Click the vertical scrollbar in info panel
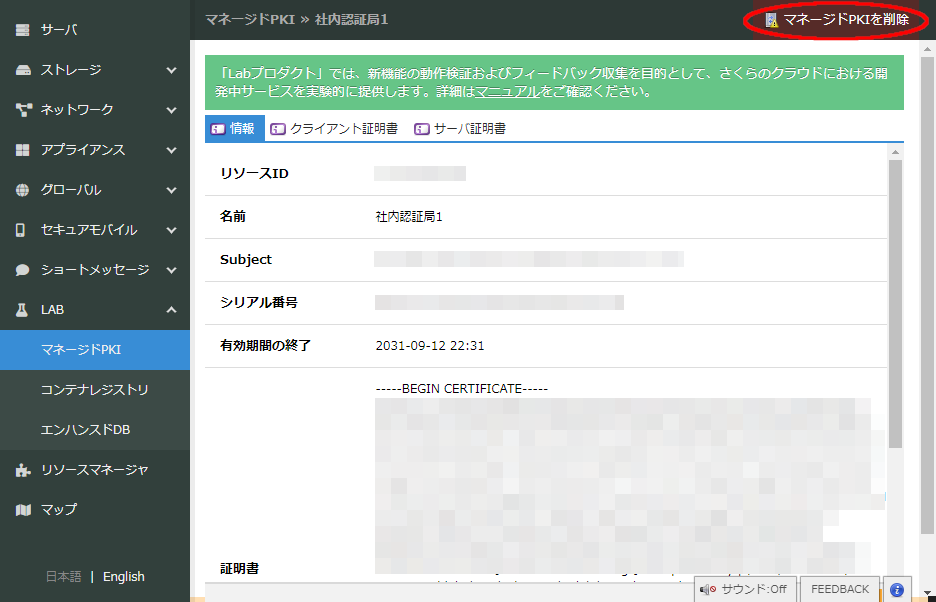The height and width of the screenshot is (602, 936). pos(895,300)
